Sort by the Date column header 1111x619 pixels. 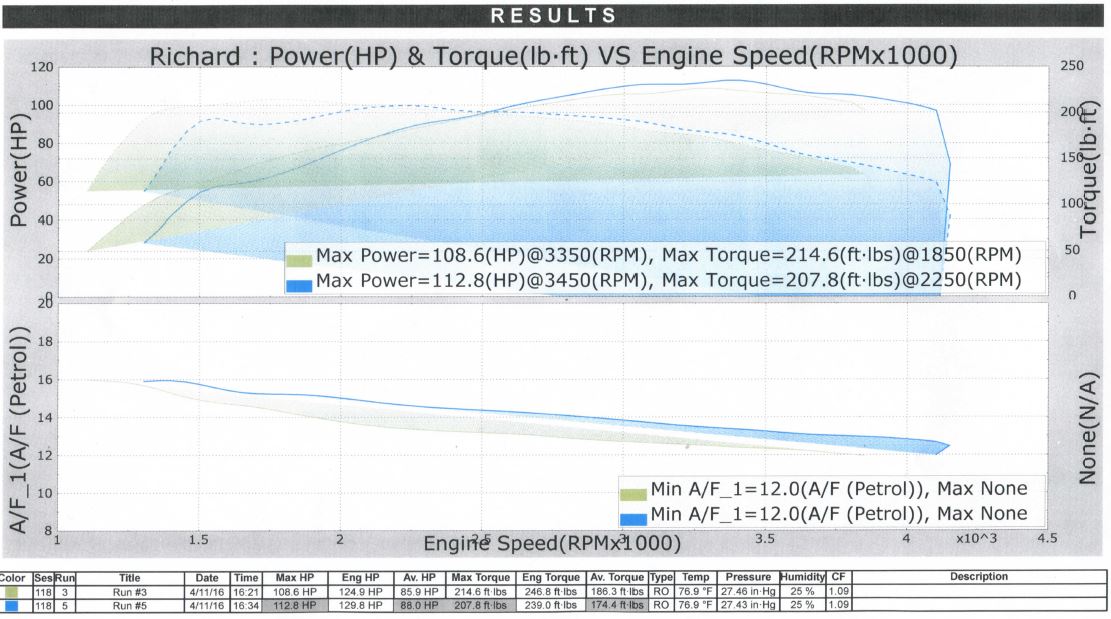pos(207,577)
